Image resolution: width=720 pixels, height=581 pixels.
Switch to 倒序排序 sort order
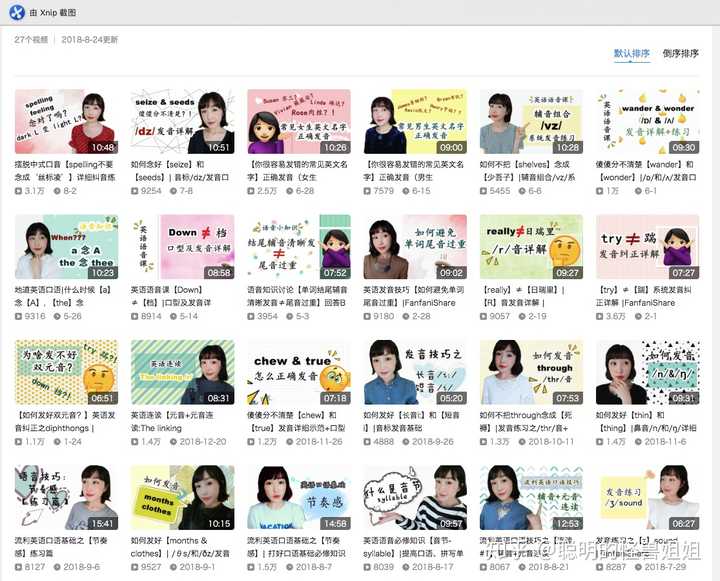click(x=681, y=53)
